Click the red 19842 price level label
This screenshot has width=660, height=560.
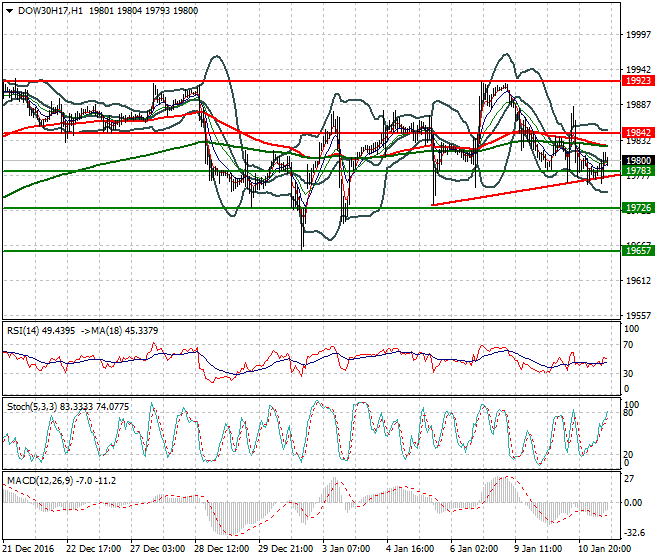pos(638,133)
